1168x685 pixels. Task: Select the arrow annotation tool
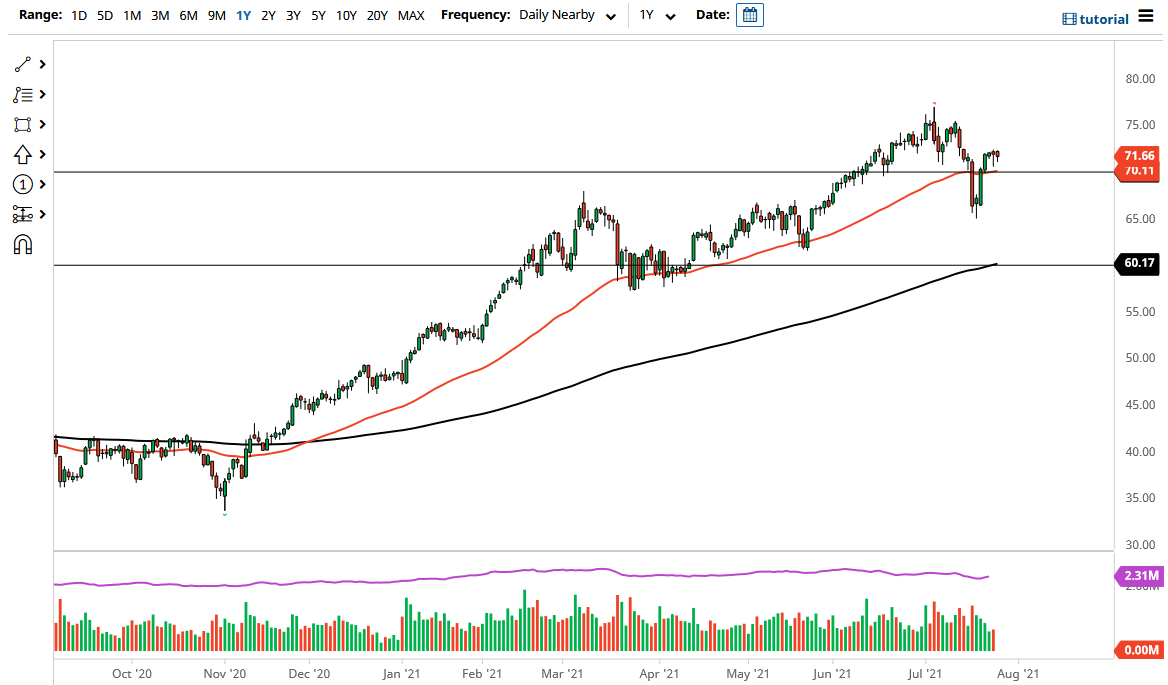(21, 154)
